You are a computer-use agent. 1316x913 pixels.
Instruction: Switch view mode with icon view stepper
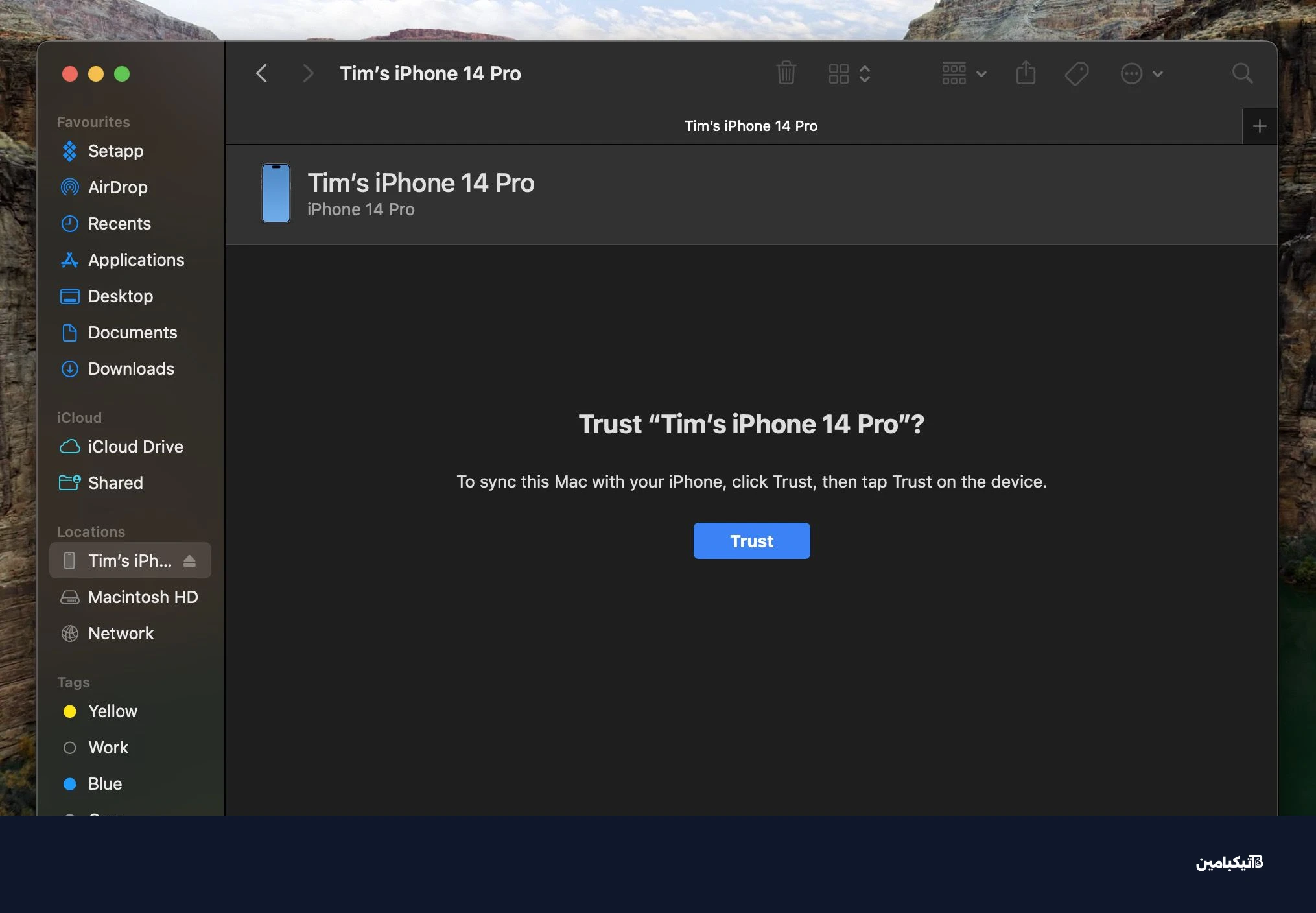click(x=849, y=73)
